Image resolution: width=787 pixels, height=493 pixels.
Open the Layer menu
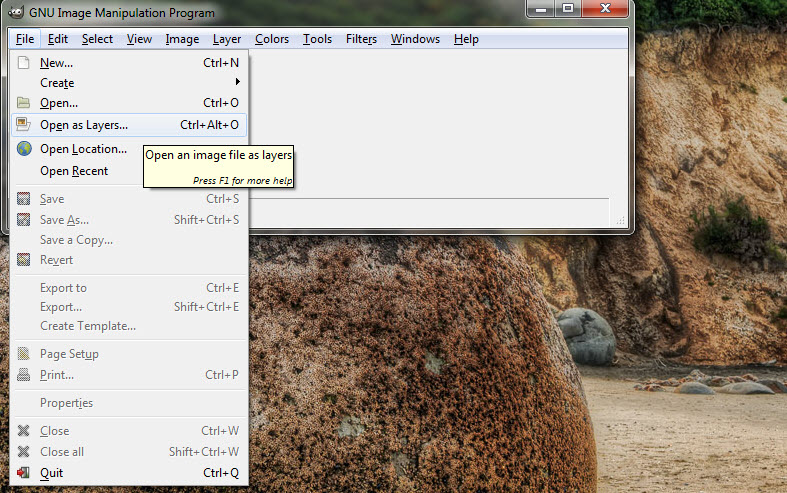click(227, 39)
